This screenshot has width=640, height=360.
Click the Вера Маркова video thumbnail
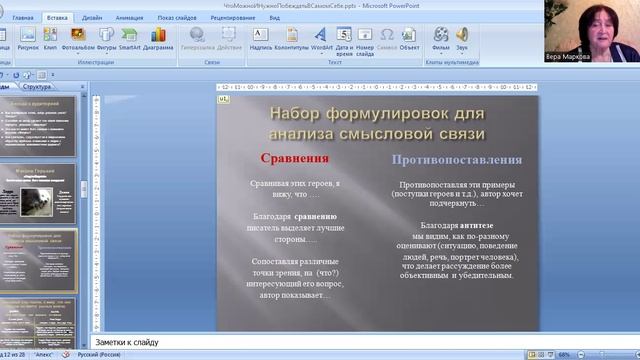coord(592,31)
